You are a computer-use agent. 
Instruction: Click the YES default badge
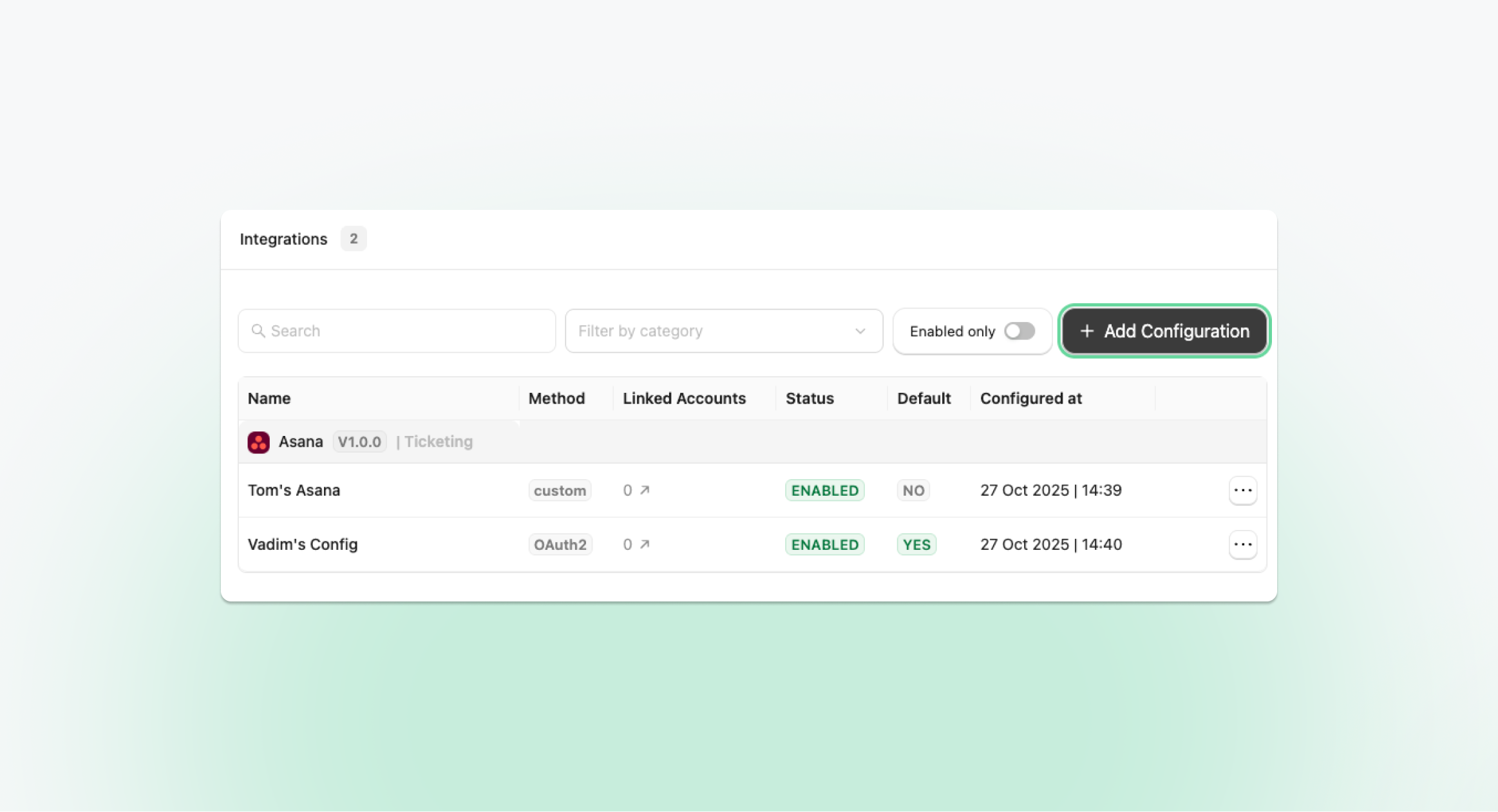(x=916, y=544)
